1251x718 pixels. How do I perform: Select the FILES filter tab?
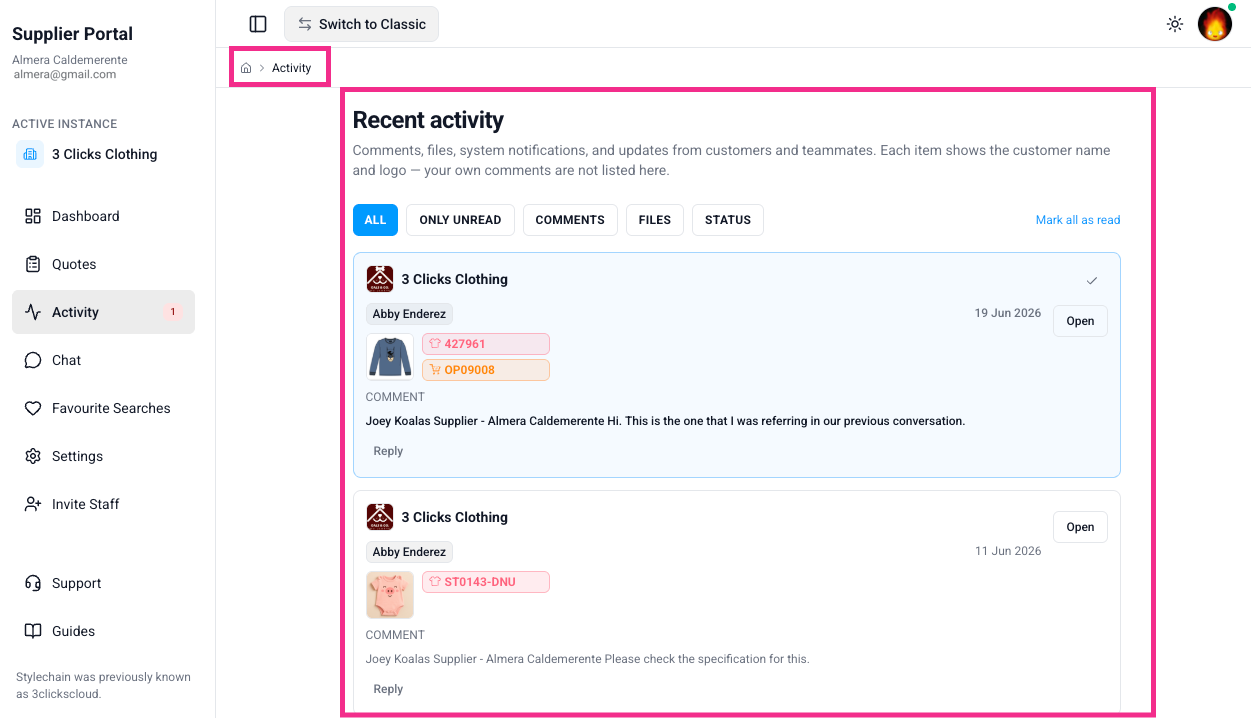coord(655,220)
